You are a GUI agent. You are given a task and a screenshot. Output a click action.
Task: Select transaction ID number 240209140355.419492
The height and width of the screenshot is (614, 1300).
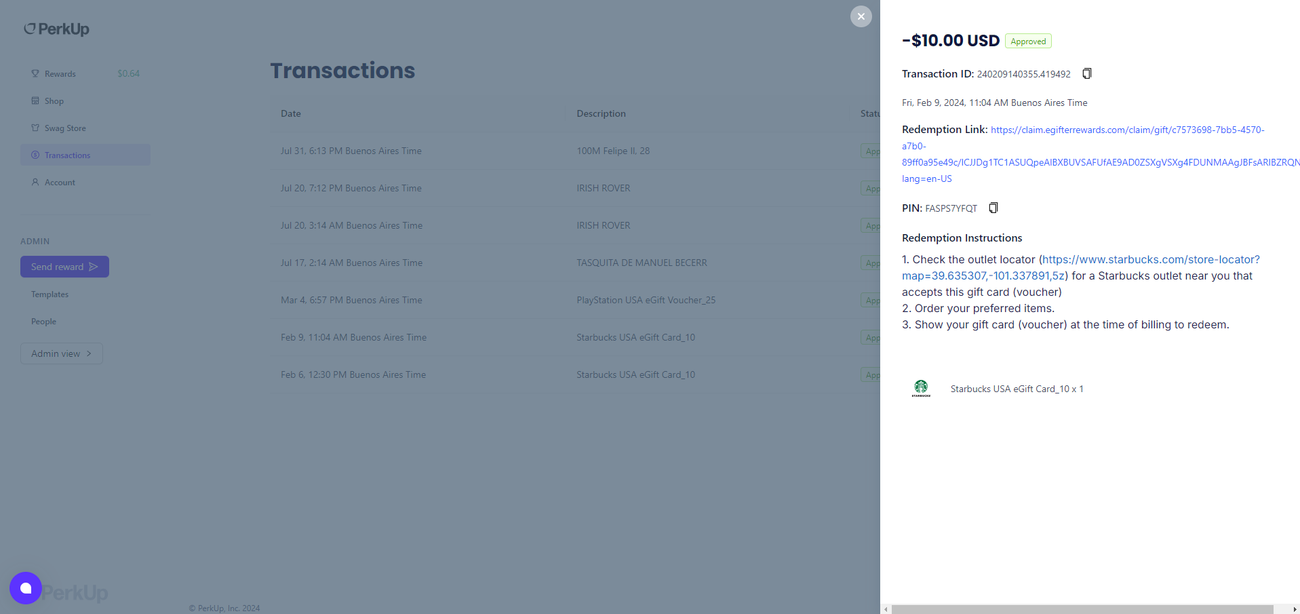click(x=1024, y=74)
